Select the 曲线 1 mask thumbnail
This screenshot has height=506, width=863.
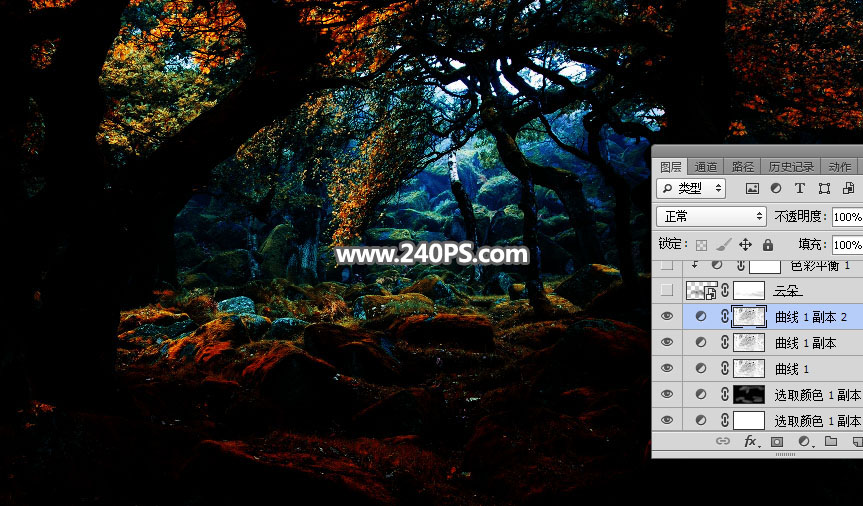749,368
